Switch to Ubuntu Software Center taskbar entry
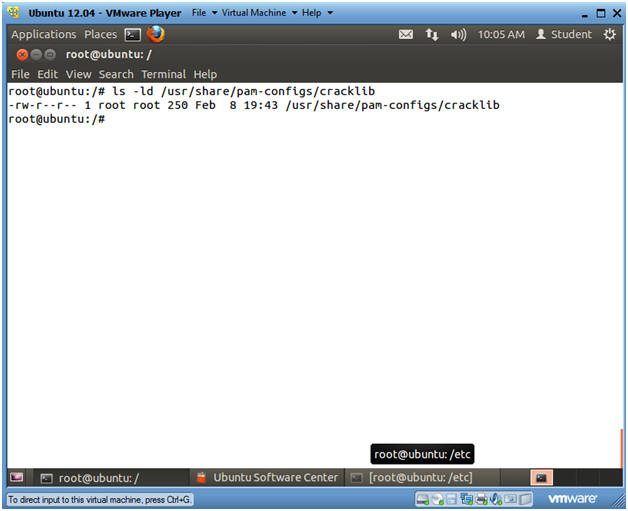Screen dimensions: 628x511 pos(267,478)
